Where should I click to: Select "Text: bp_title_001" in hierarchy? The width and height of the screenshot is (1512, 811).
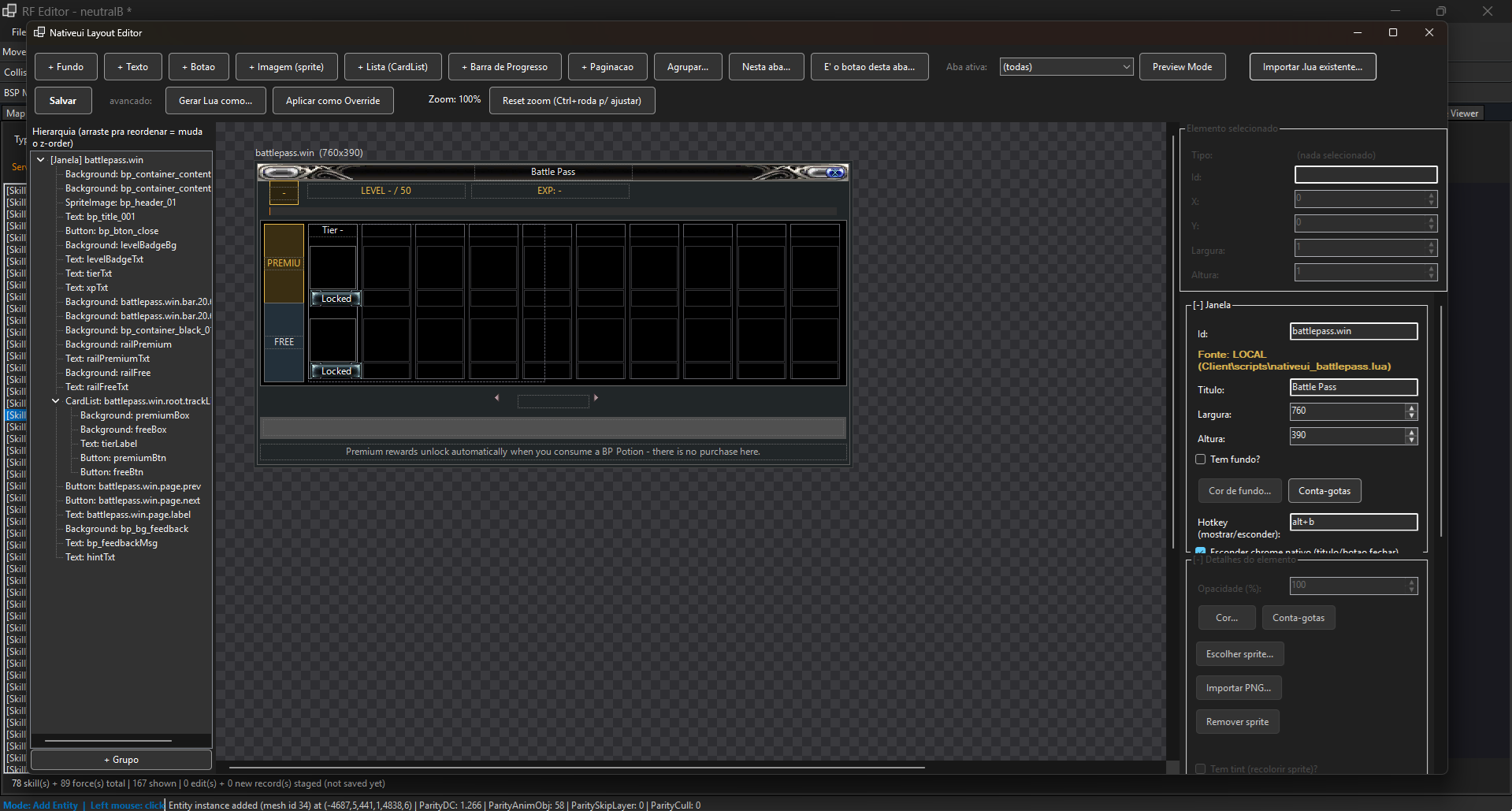100,217
